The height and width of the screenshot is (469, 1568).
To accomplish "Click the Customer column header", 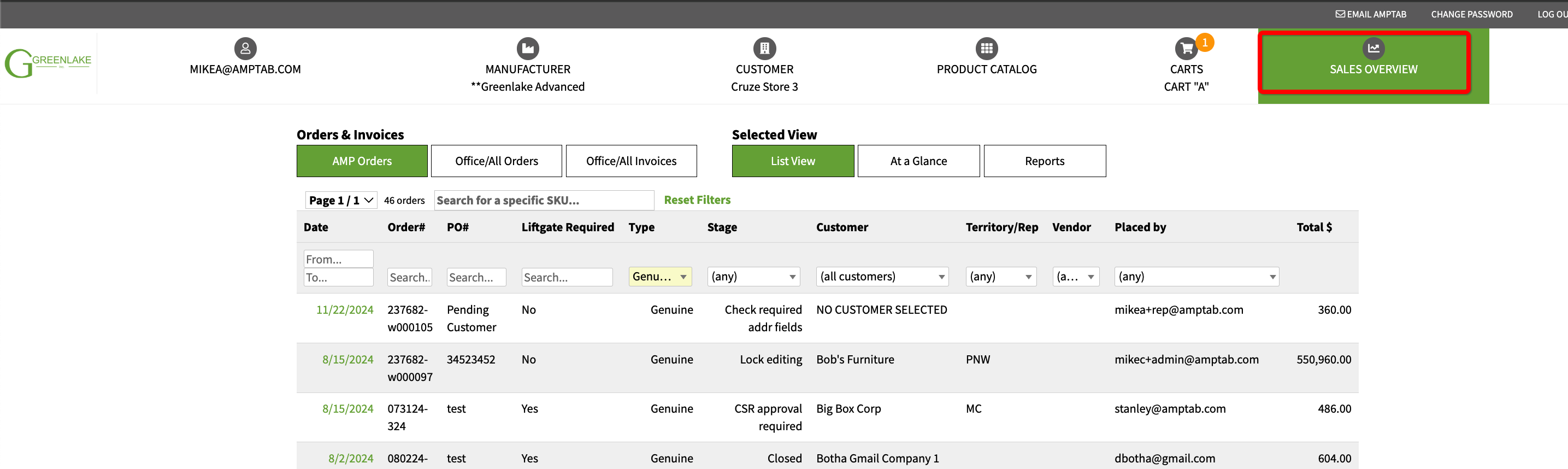I will point(842,227).
